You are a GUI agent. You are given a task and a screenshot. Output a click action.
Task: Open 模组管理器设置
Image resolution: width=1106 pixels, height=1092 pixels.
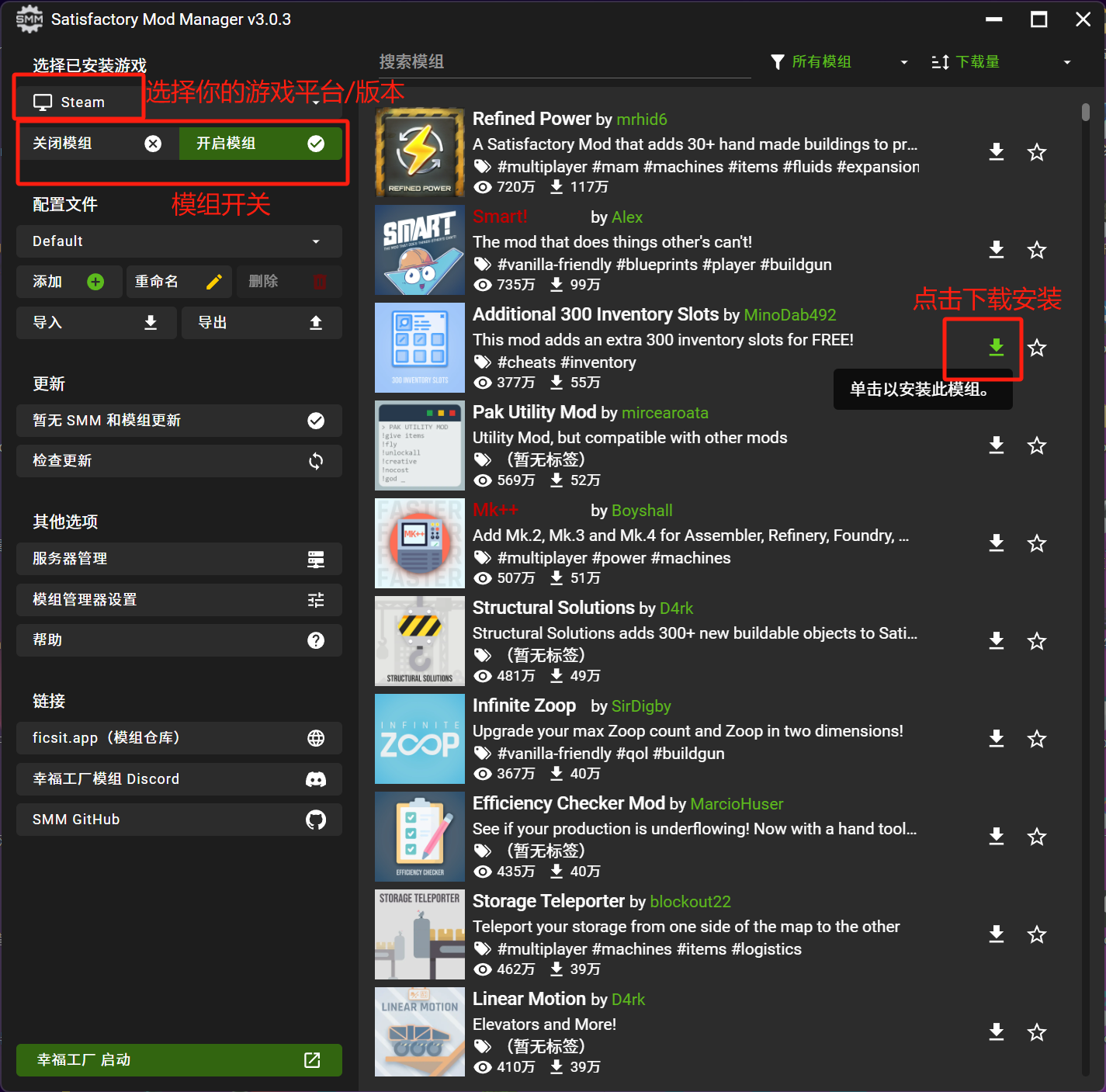point(179,599)
